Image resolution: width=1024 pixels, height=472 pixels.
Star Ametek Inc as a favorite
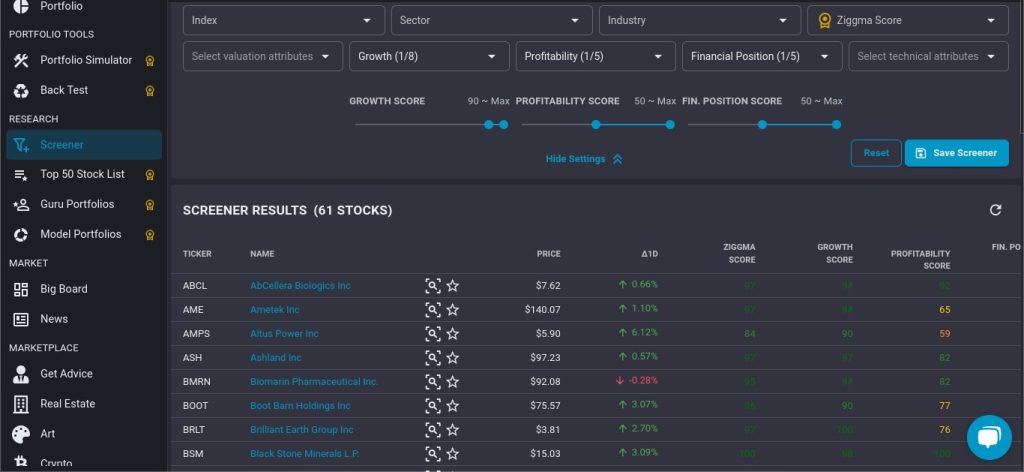pos(453,310)
